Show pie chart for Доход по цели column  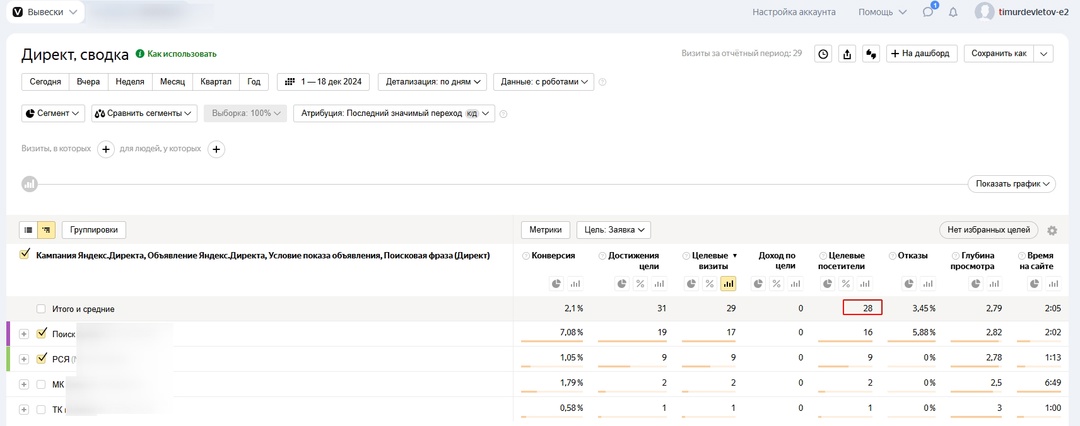759,283
